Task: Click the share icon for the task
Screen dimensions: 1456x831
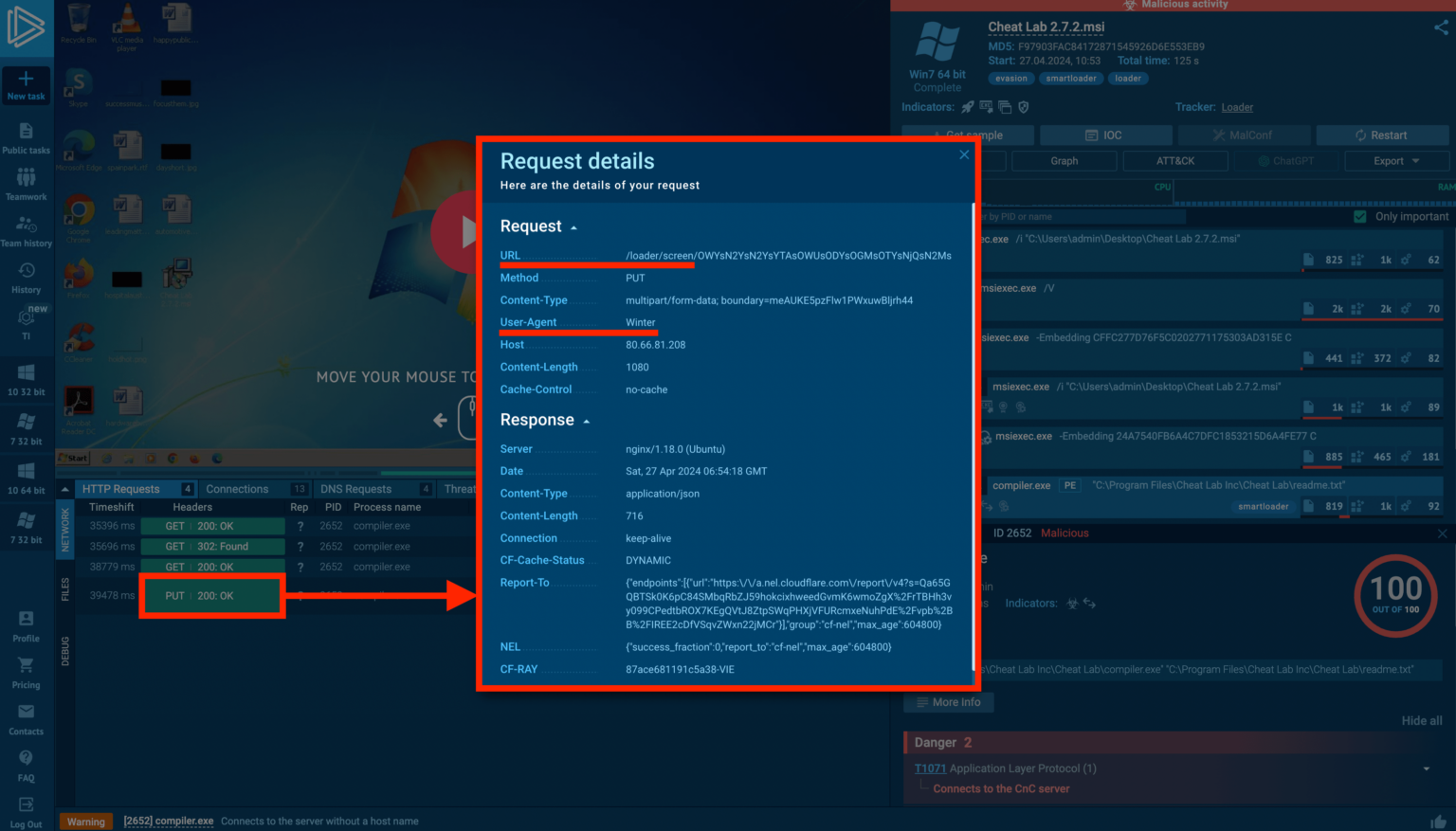Action: click(1441, 27)
